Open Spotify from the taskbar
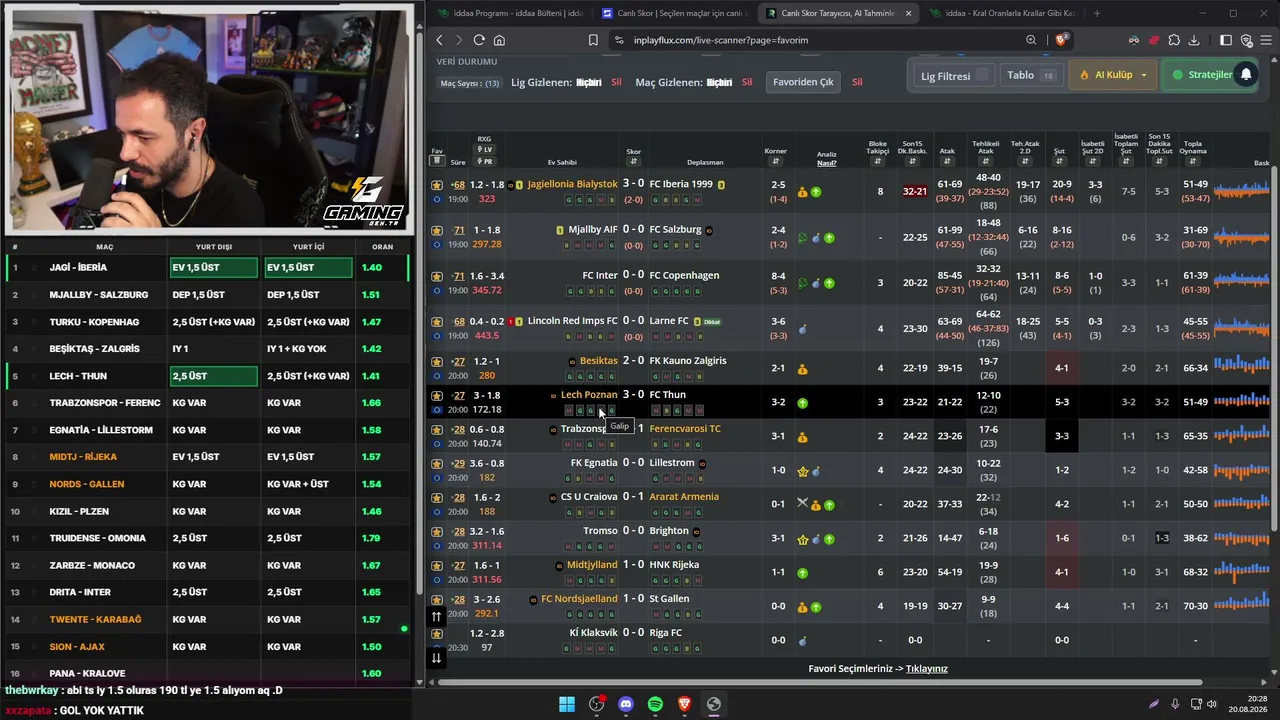The width and height of the screenshot is (1280, 720). 655,704
